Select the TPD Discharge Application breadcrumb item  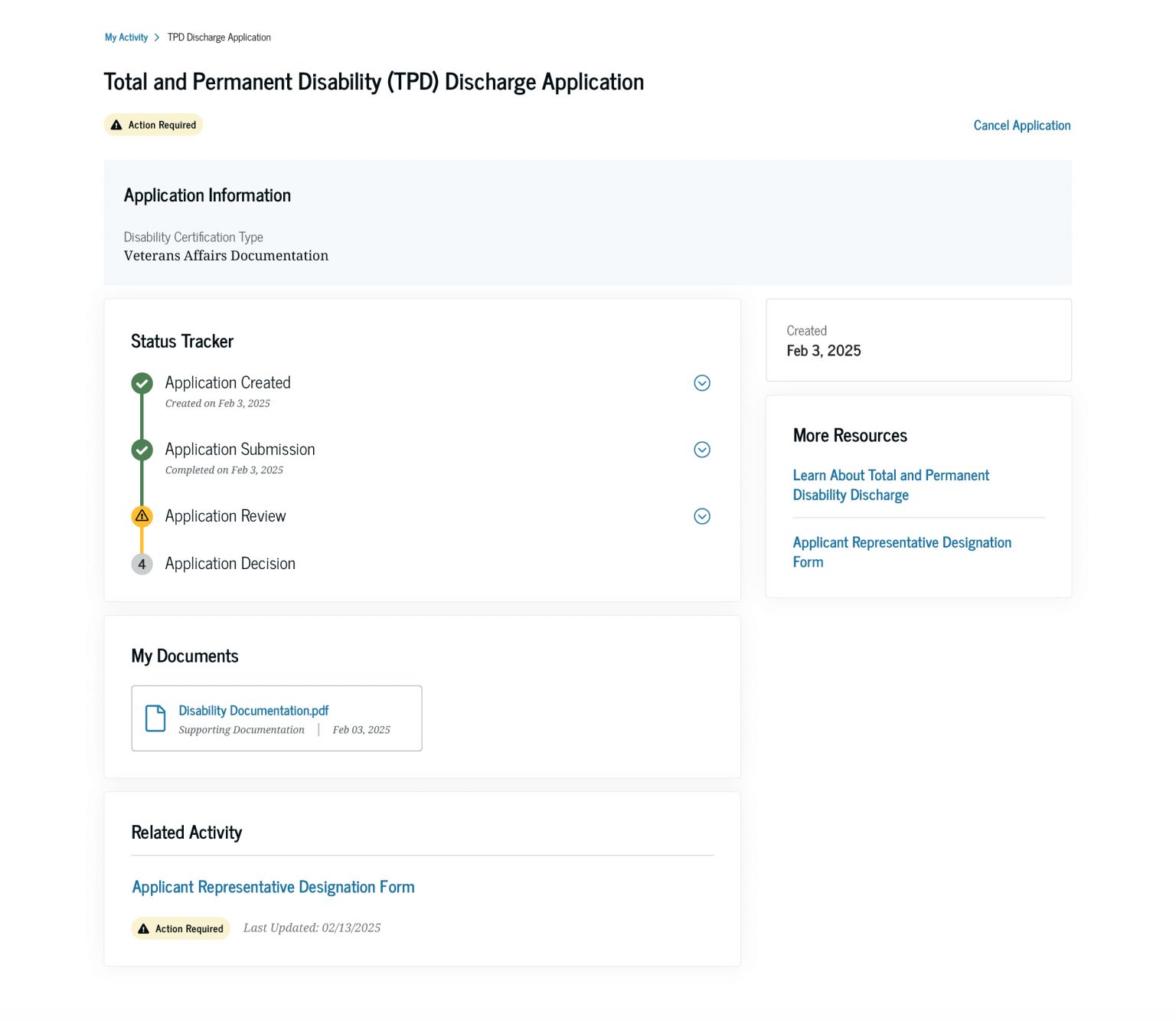(x=218, y=37)
